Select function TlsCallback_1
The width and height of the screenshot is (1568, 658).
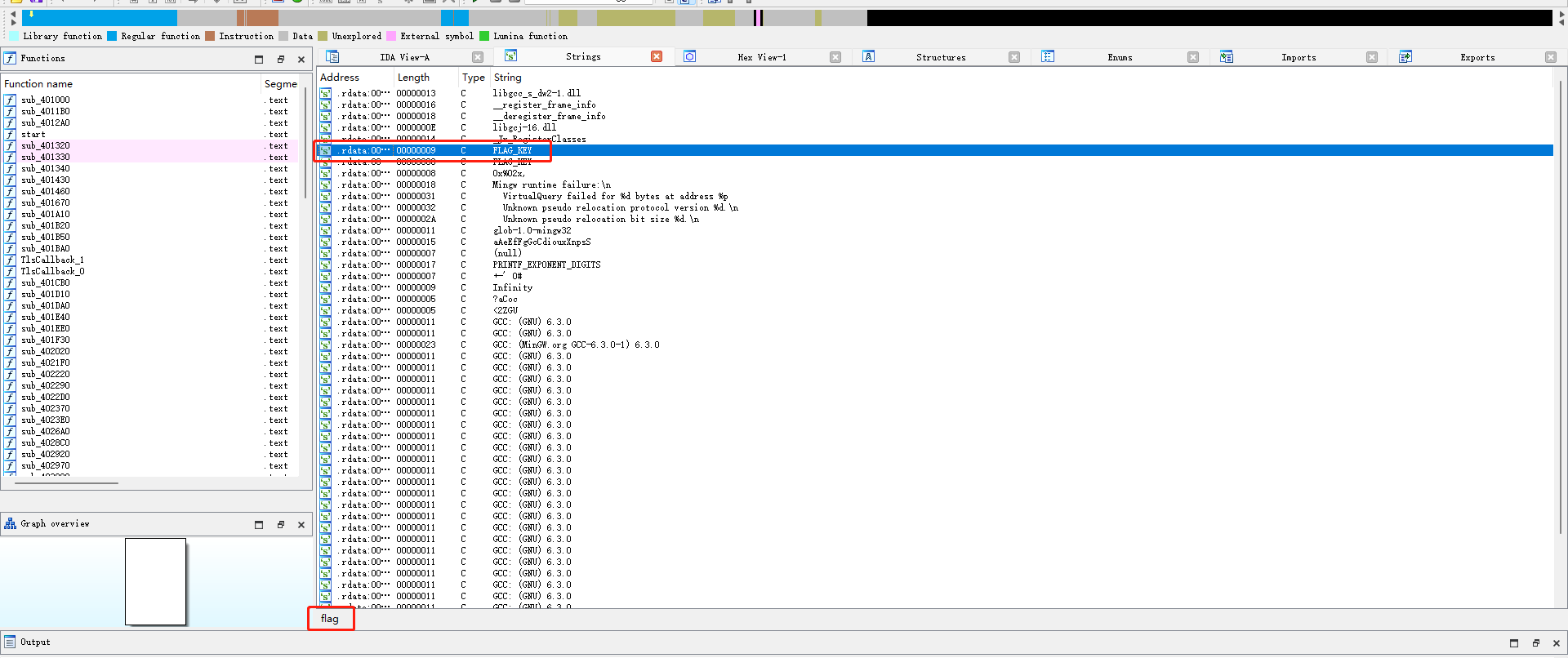[52, 260]
